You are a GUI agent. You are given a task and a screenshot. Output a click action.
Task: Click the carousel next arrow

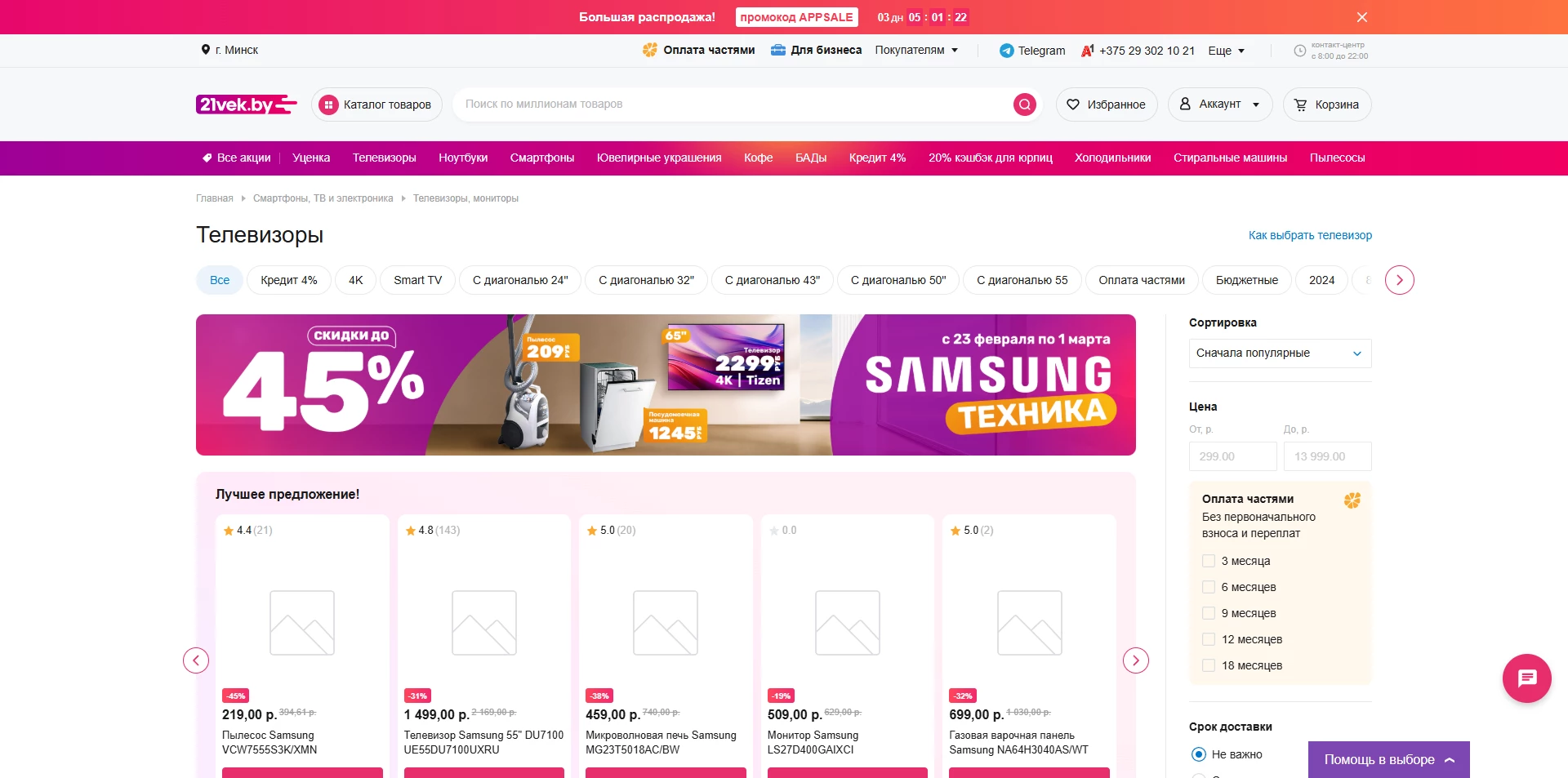[x=1135, y=660]
